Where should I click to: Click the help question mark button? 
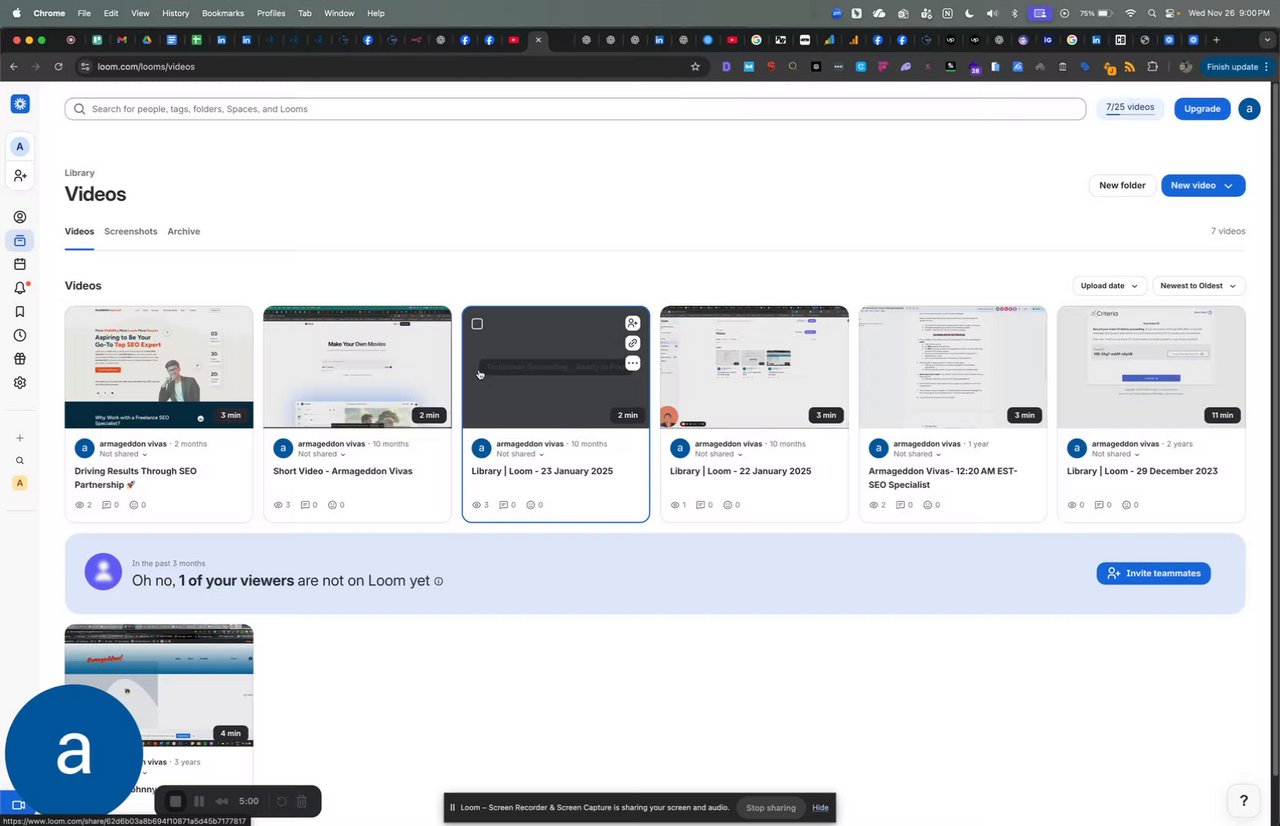coord(1244,800)
